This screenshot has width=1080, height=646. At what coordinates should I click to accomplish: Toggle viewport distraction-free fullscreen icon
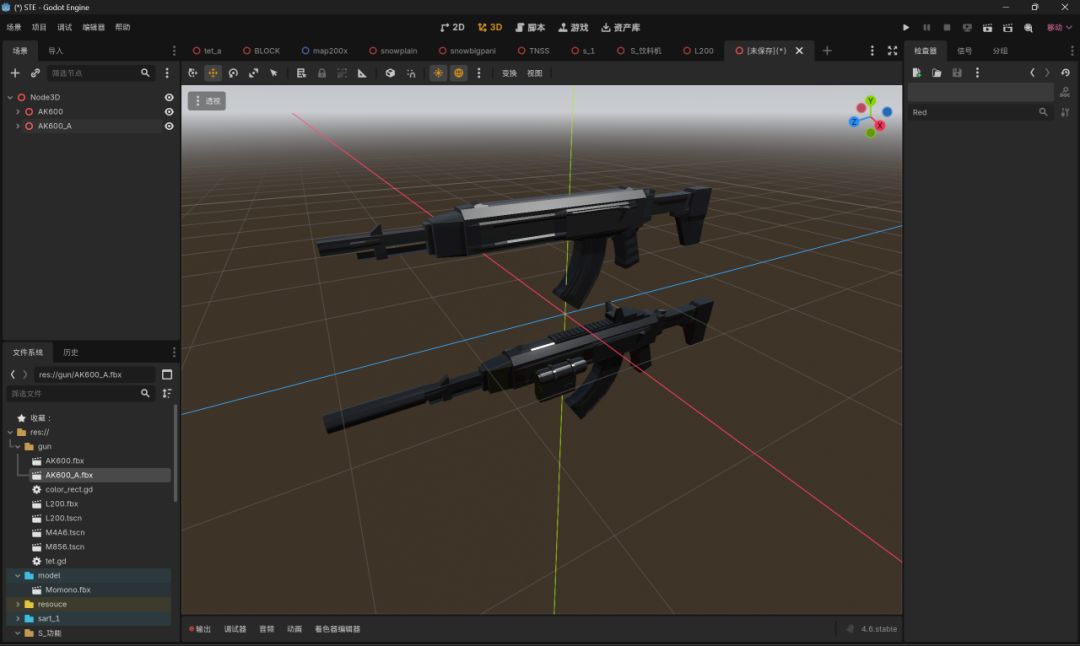click(x=893, y=51)
